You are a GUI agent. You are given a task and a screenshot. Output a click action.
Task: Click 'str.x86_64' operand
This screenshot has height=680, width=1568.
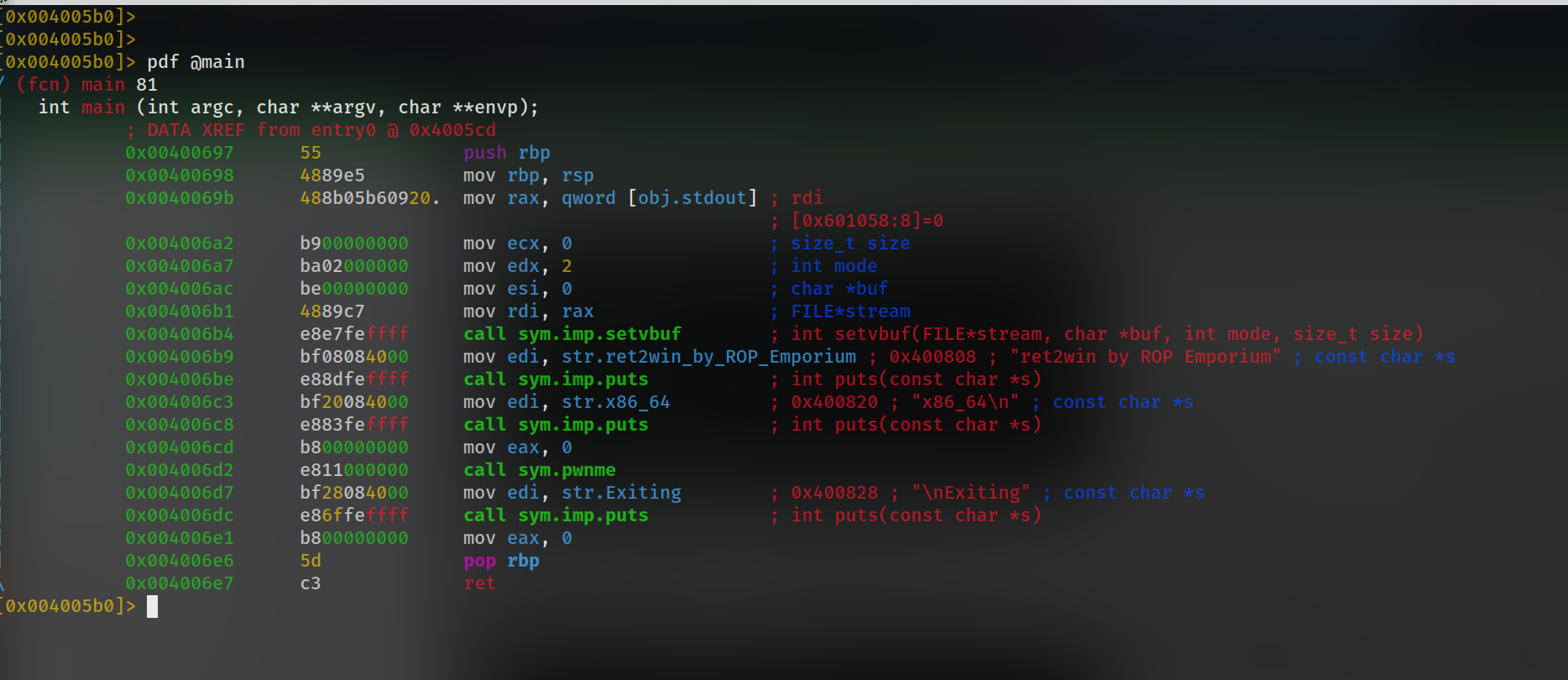(x=615, y=402)
